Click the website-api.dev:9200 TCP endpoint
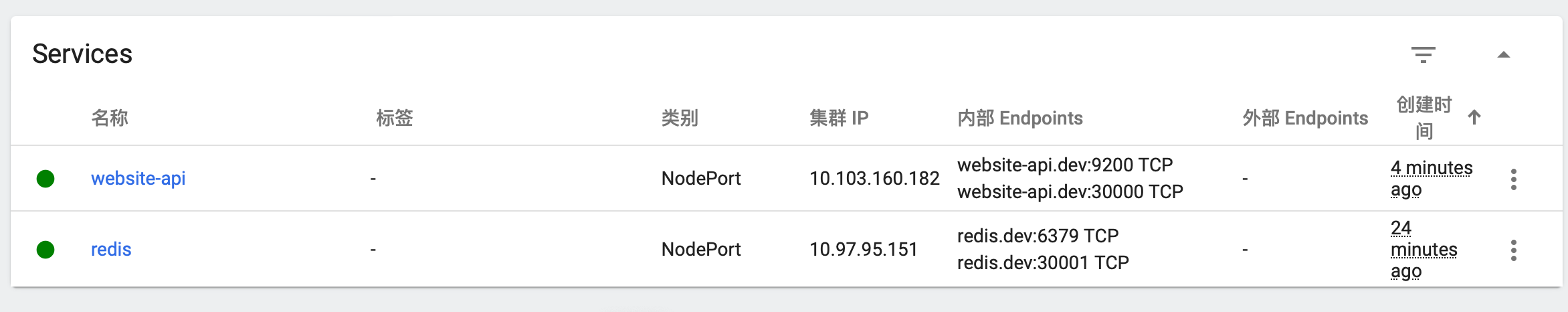This screenshot has width=1568, height=312. click(x=1065, y=165)
